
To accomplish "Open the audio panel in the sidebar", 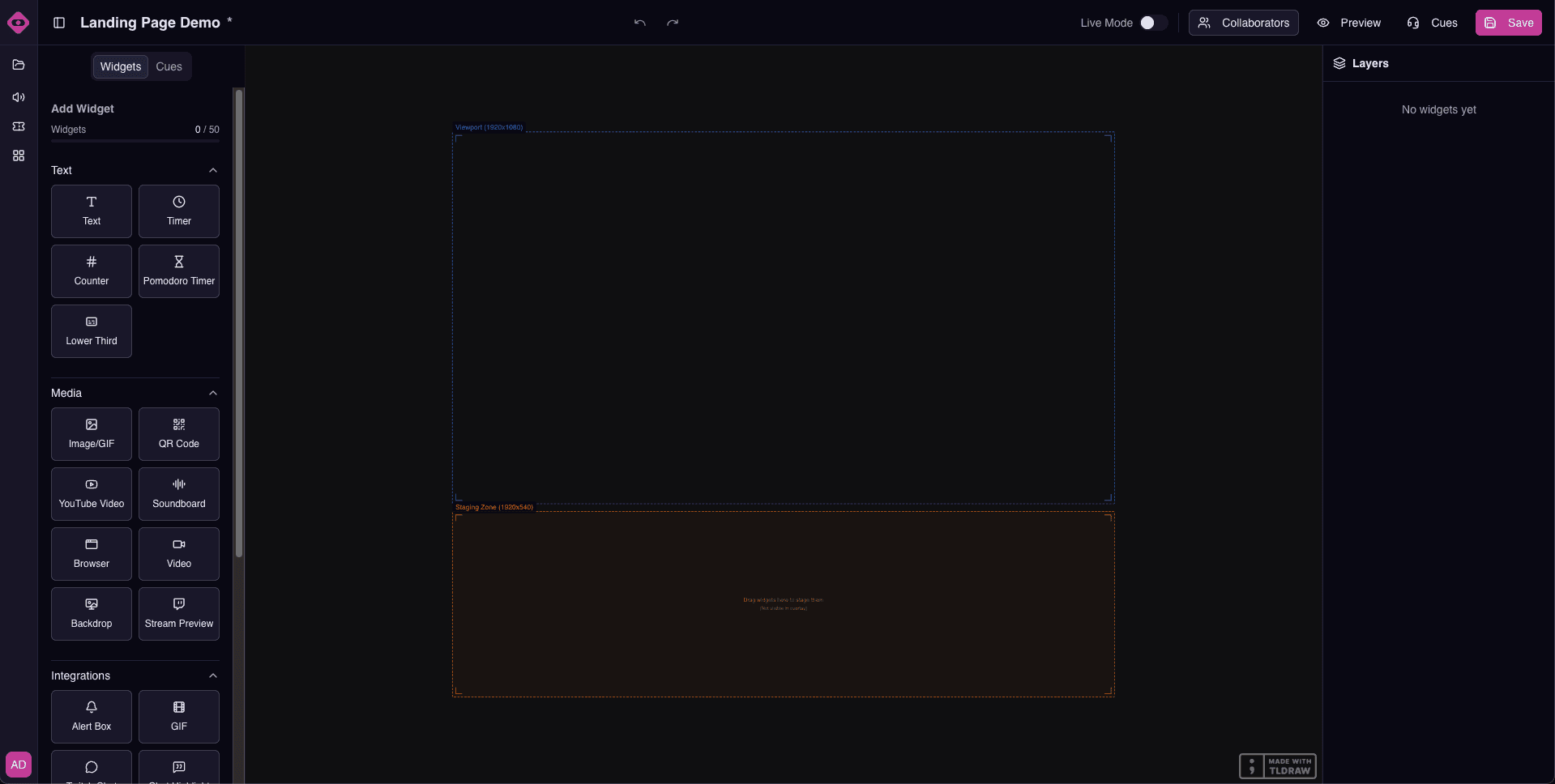I will click(18, 97).
